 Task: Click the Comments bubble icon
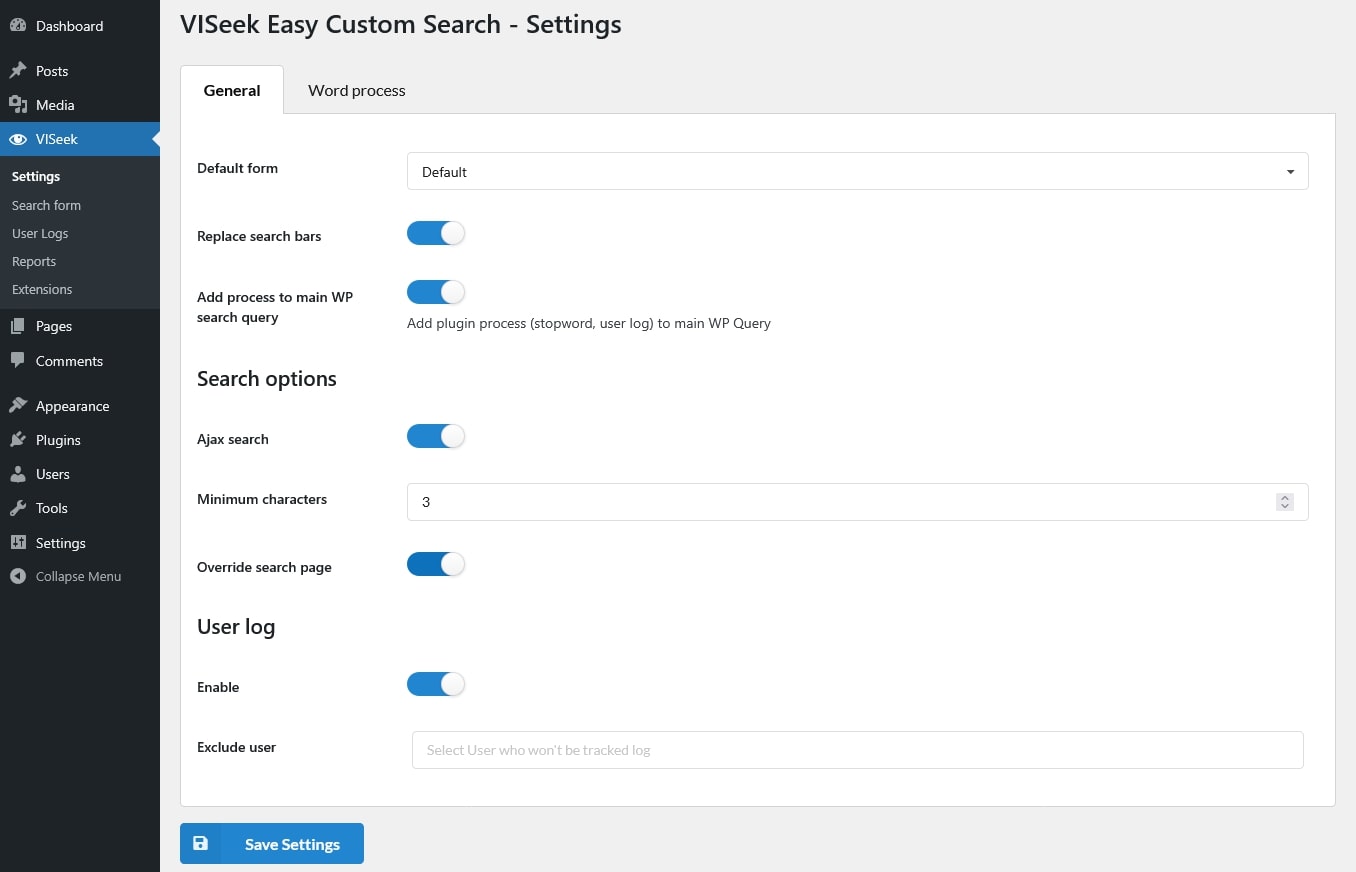18,361
